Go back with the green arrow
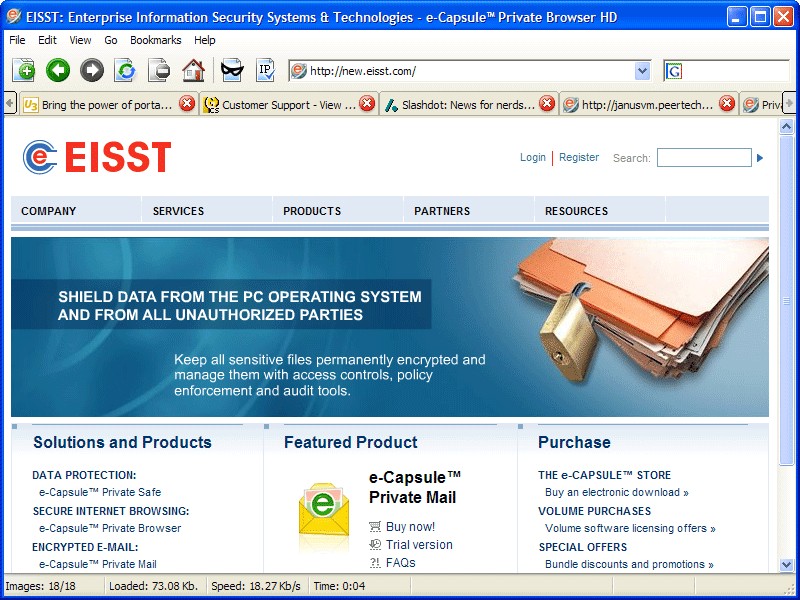 pyautogui.click(x=58, y=70)
